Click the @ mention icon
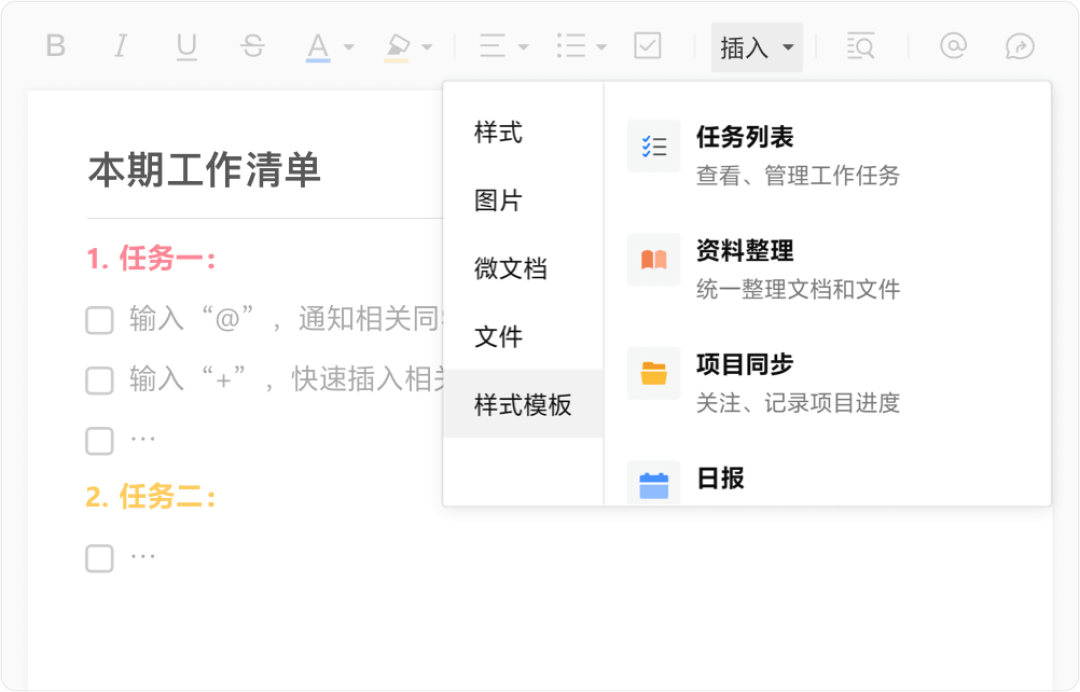Image resolution: width=1080 pixels, height=692 pixels. [954, 46]
